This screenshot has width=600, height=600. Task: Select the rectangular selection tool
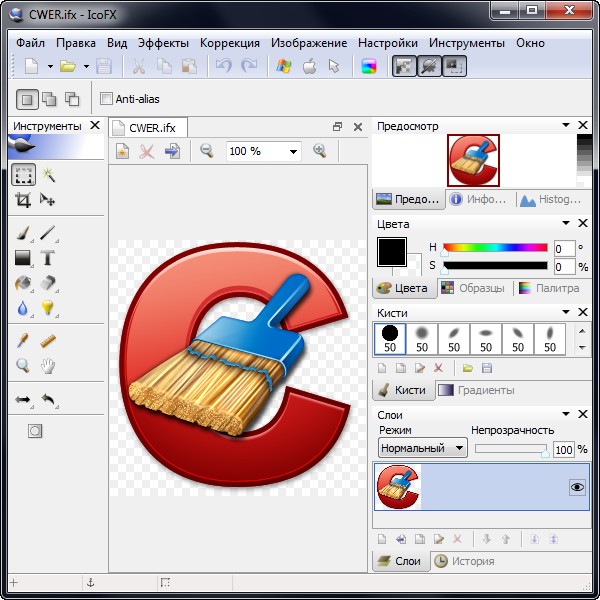coord(24,176)
